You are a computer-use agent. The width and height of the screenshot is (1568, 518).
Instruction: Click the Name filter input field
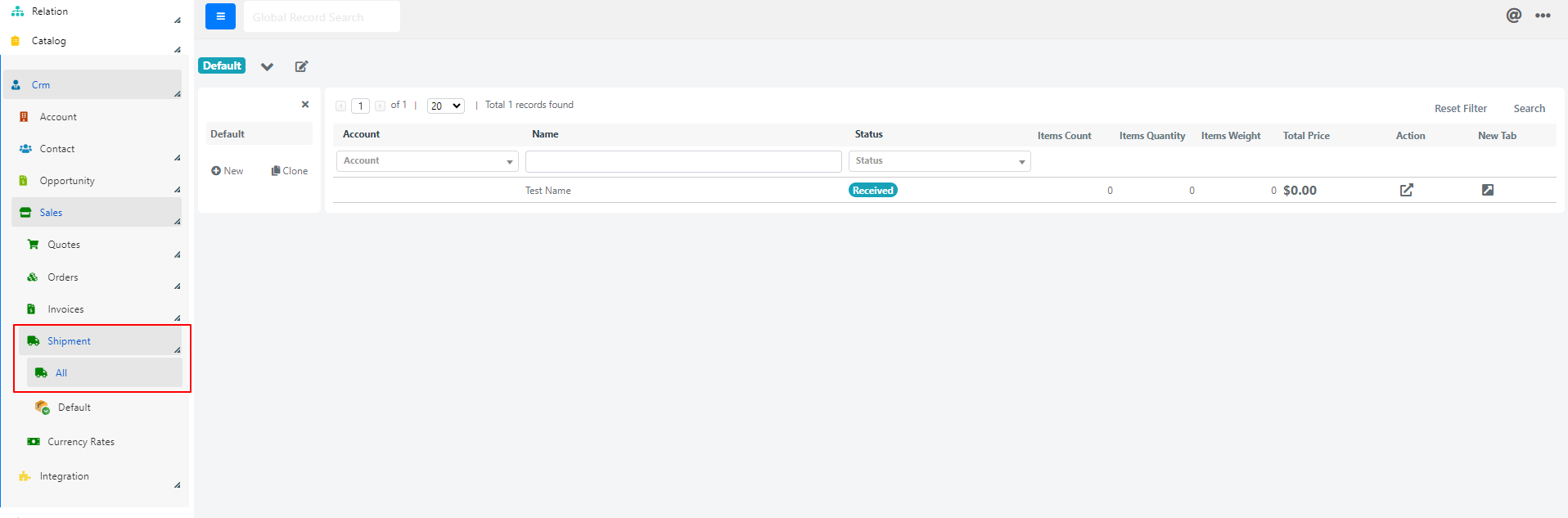(x=683, y=161)
